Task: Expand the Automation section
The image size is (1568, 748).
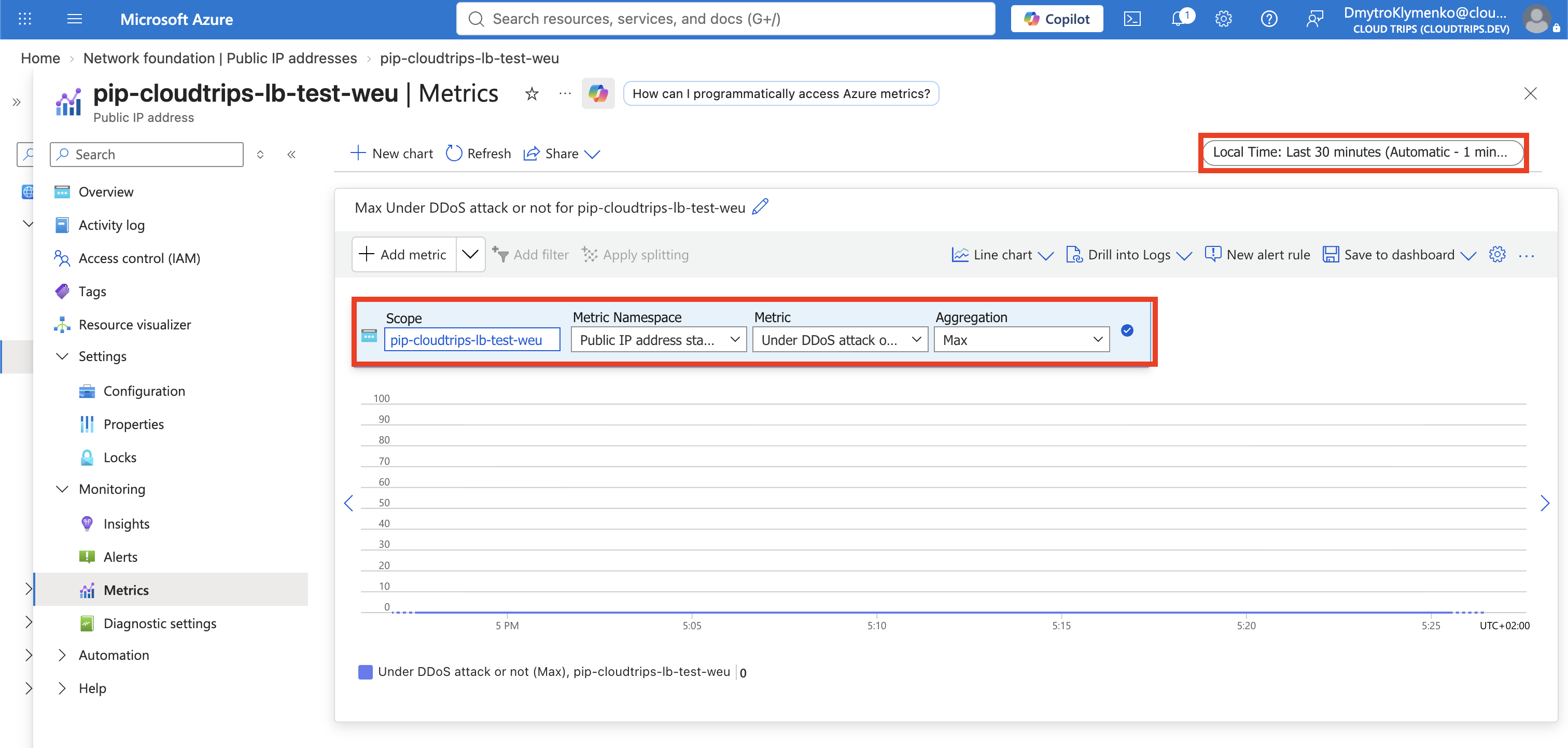Action: pos(62,656)
